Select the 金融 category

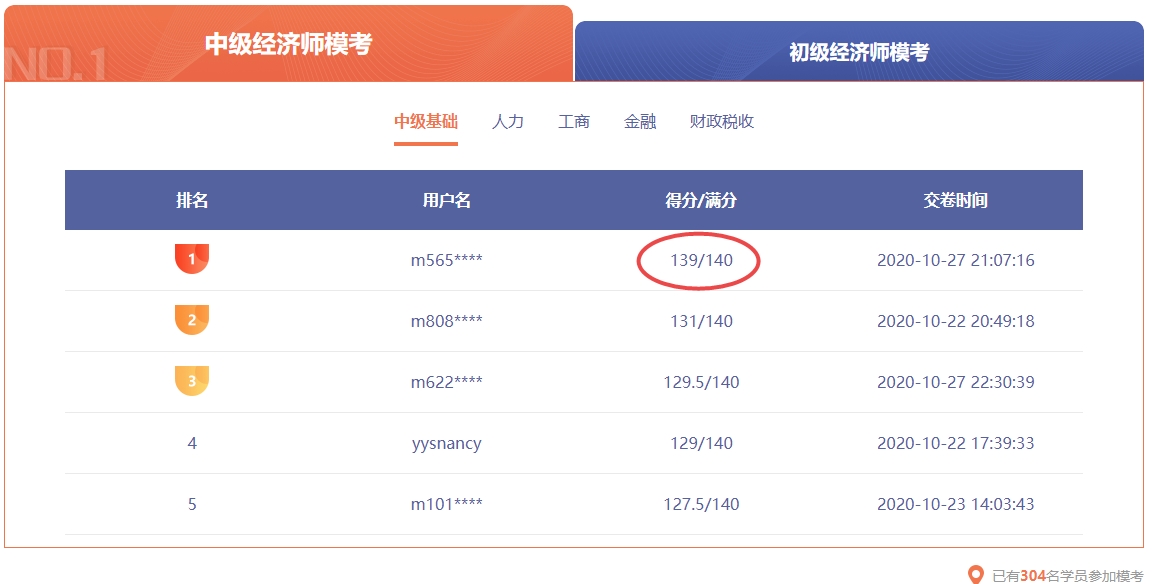[640, 121]
